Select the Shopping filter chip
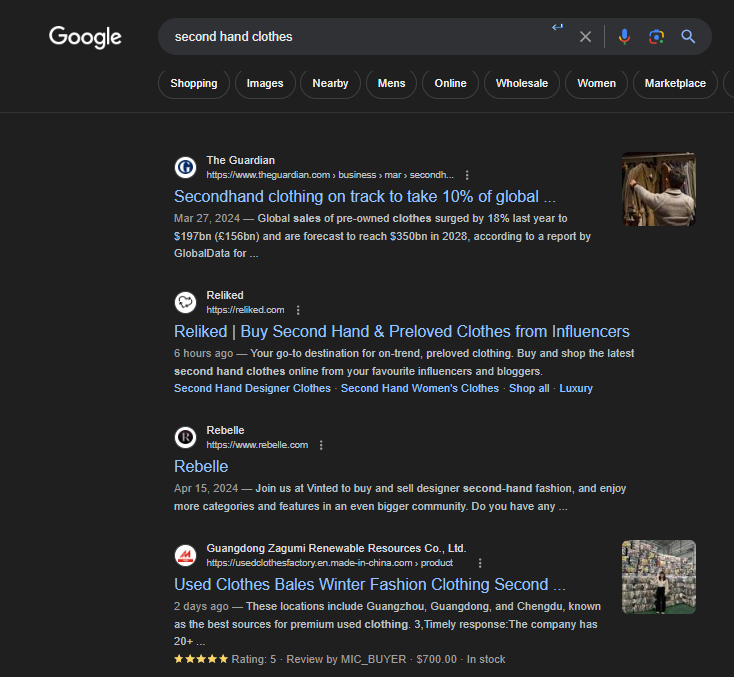 [x=194, y=83]
